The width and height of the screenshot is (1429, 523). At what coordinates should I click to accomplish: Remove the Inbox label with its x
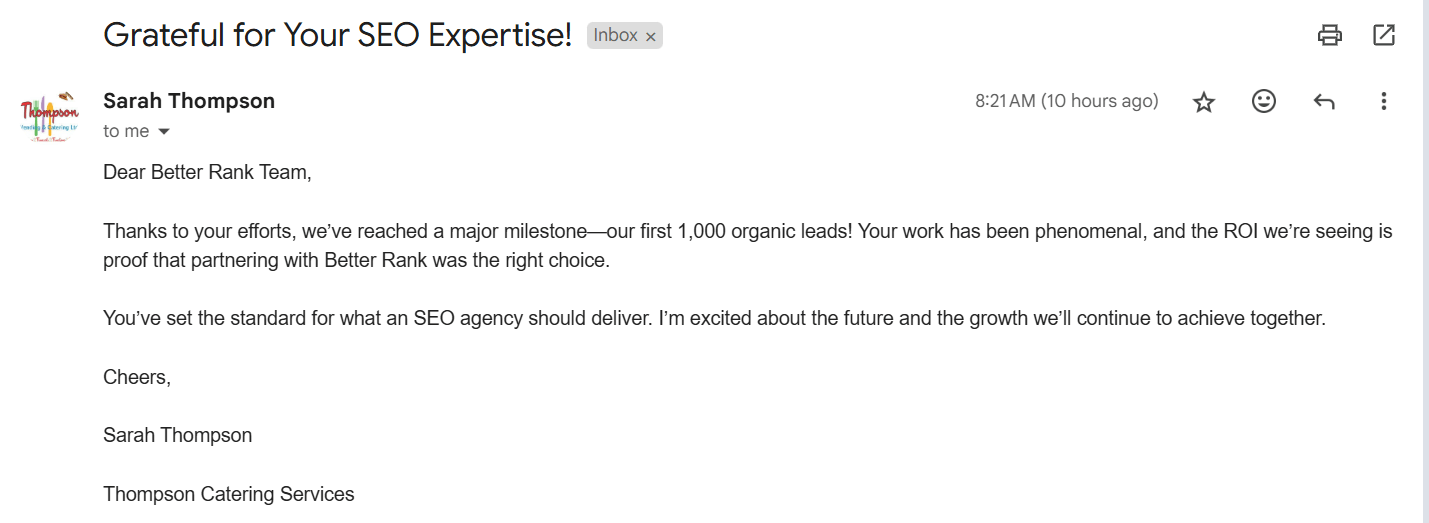pos(651,37)
